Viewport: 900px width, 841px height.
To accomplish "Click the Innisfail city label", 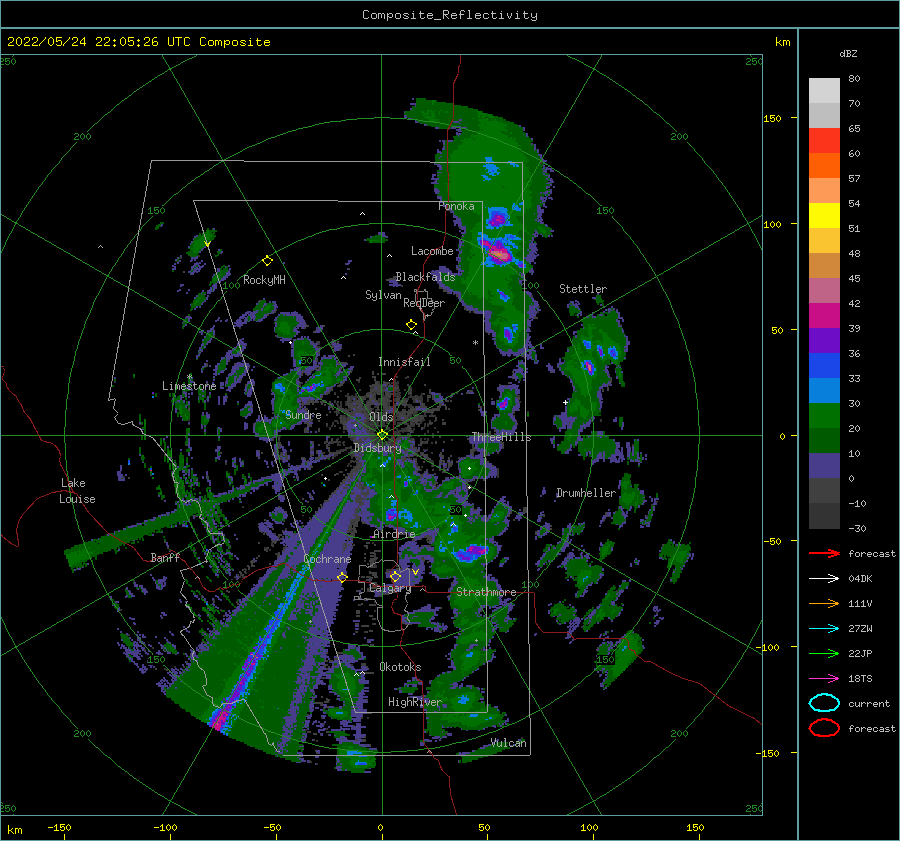I will [404, 362].
